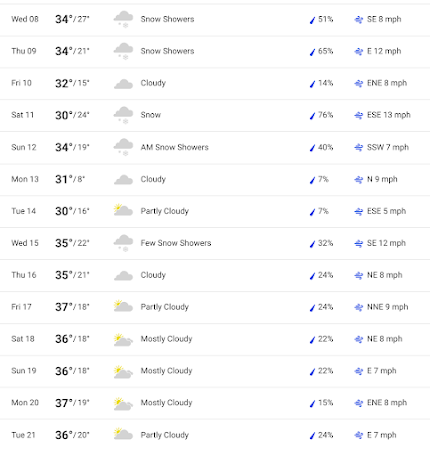Click the 30°/16° temperature for Tue 14
430x456 pixels.
[x=72, y=211]
